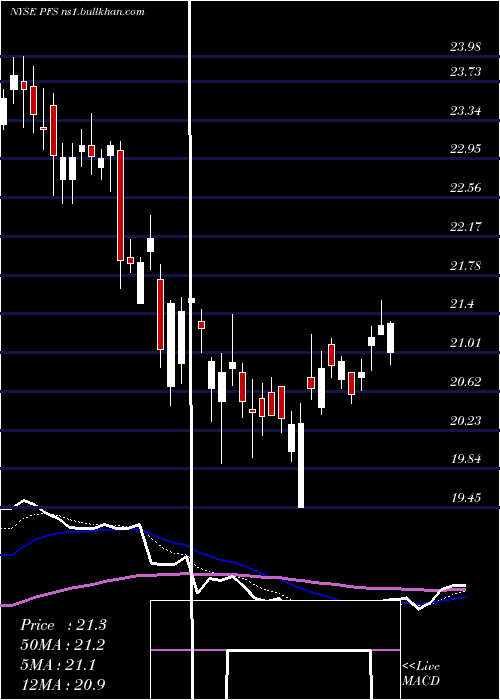Select the 22.56 price axis label

(x=466, y=188)
